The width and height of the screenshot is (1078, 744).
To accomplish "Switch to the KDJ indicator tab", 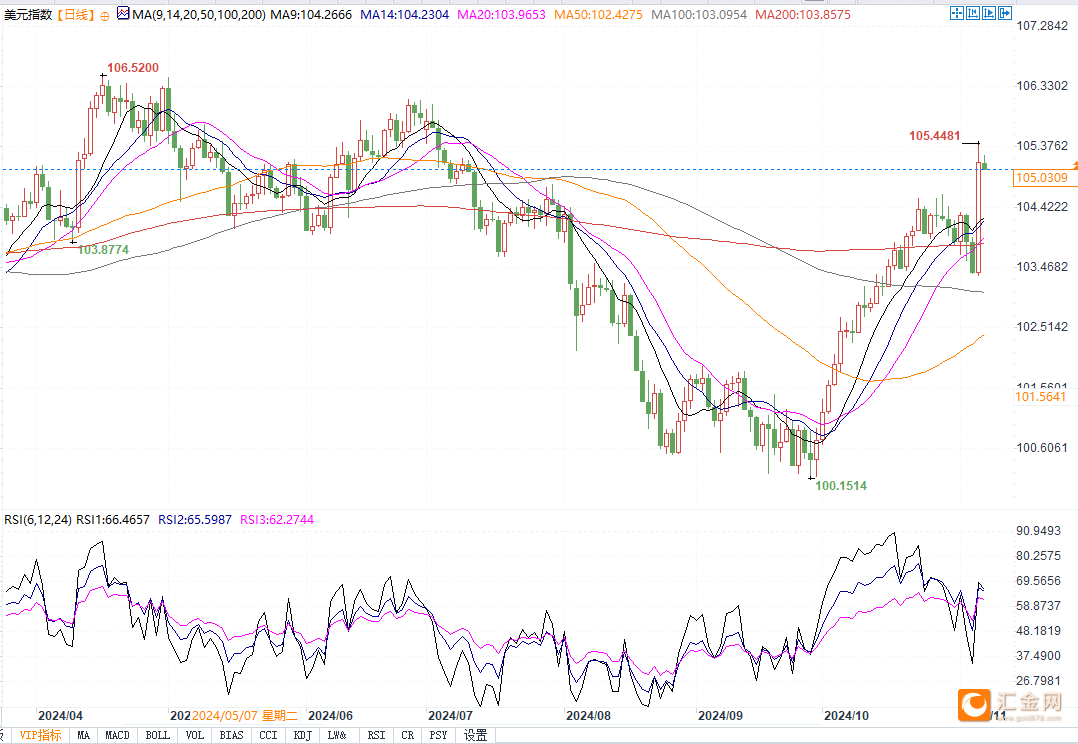I will [x=302, y=735].
